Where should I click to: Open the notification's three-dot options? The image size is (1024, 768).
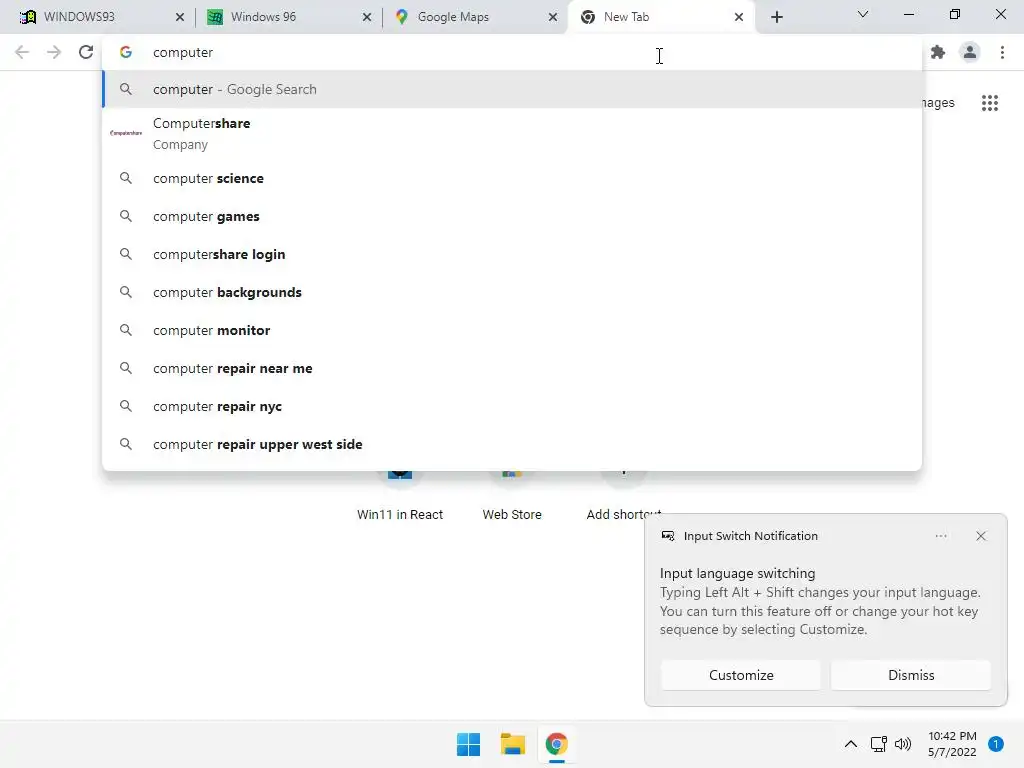940,536
